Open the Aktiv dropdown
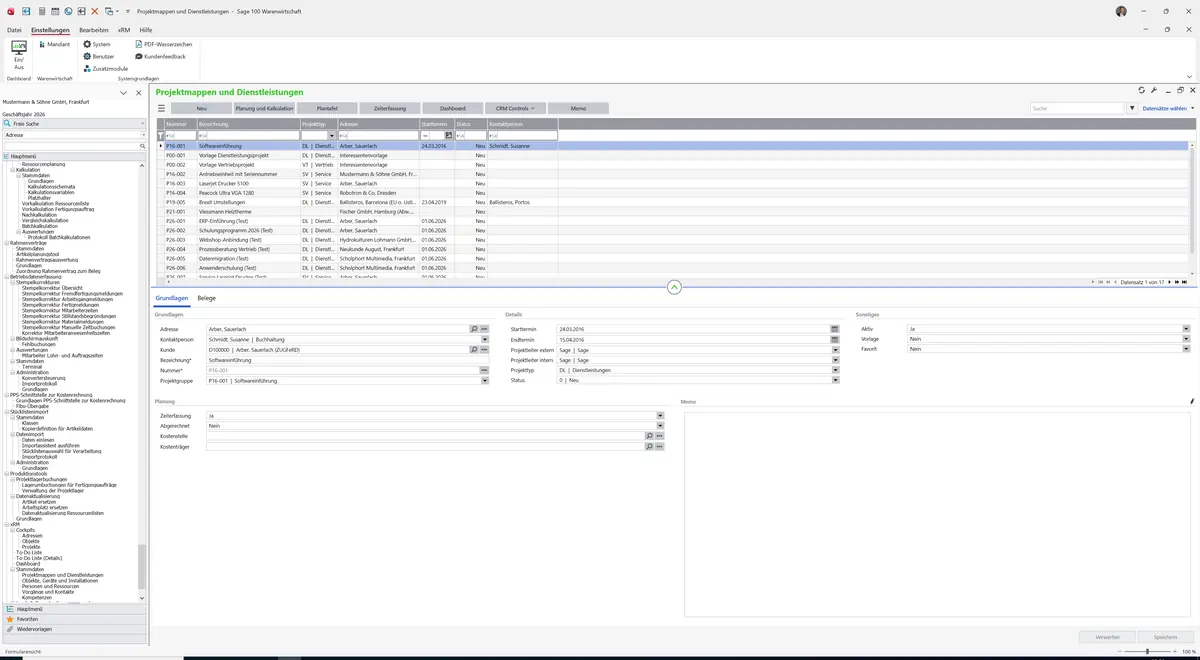 point(1186,328)
